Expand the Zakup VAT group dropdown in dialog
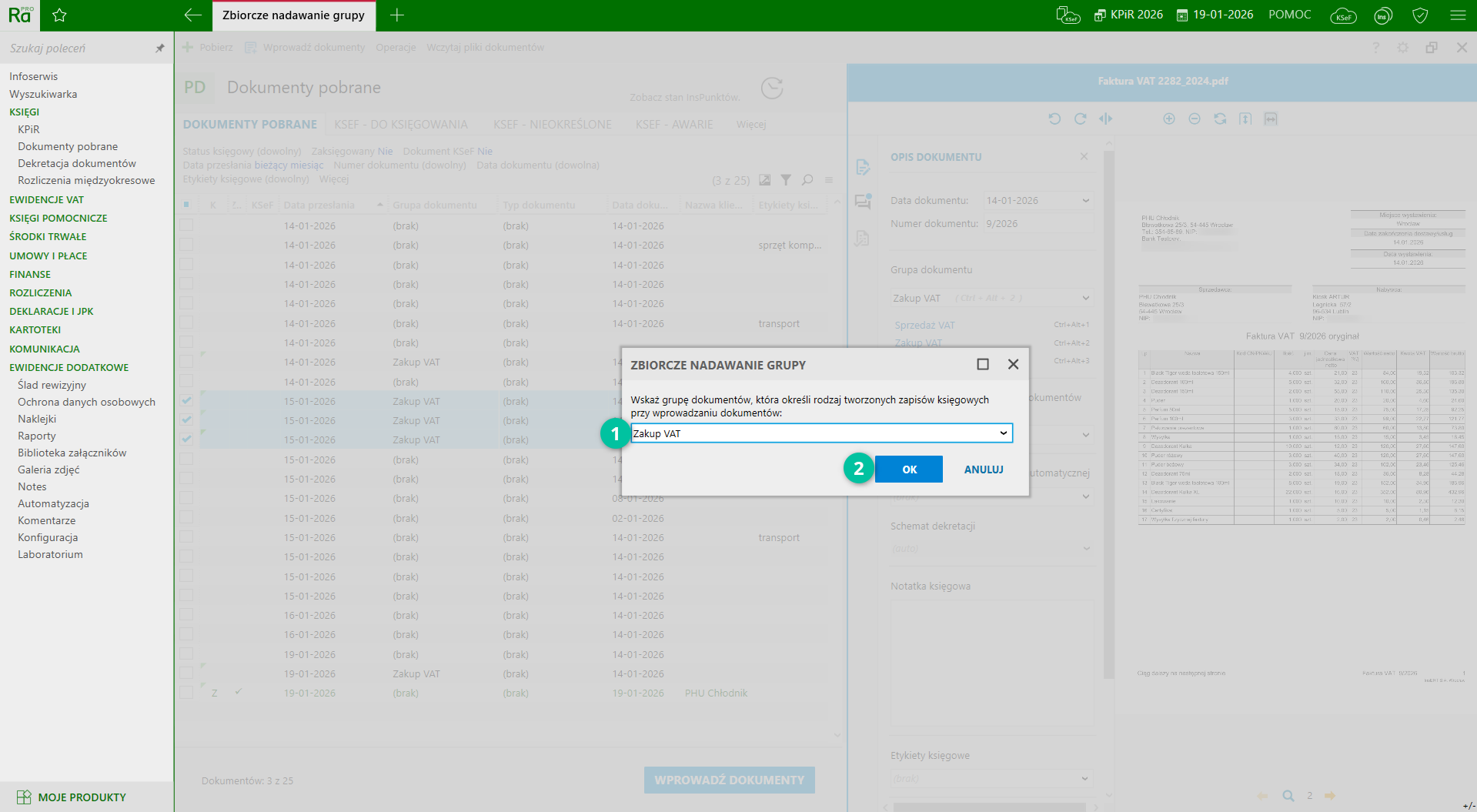This screenshot has width=1477, height=812. (1003, 433)
